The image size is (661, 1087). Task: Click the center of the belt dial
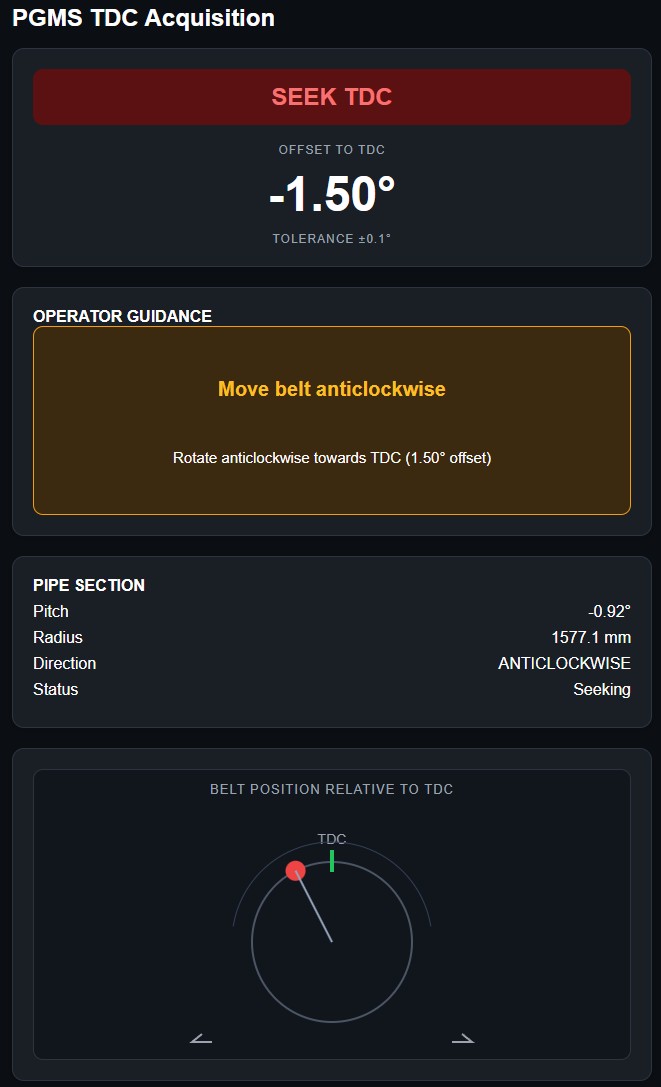point(332,941)
